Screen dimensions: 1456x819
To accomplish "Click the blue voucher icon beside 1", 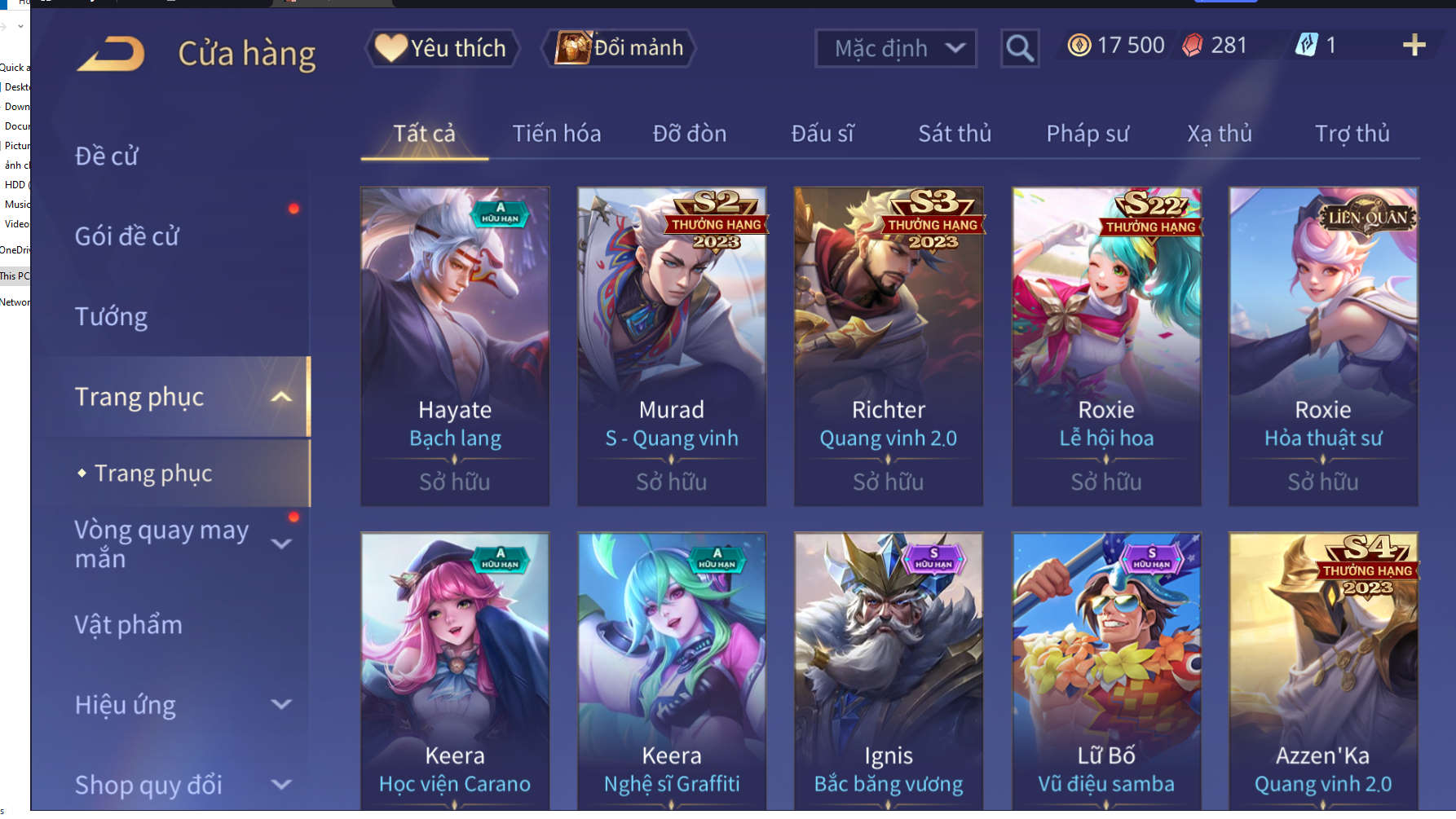I will [1306, 45].
